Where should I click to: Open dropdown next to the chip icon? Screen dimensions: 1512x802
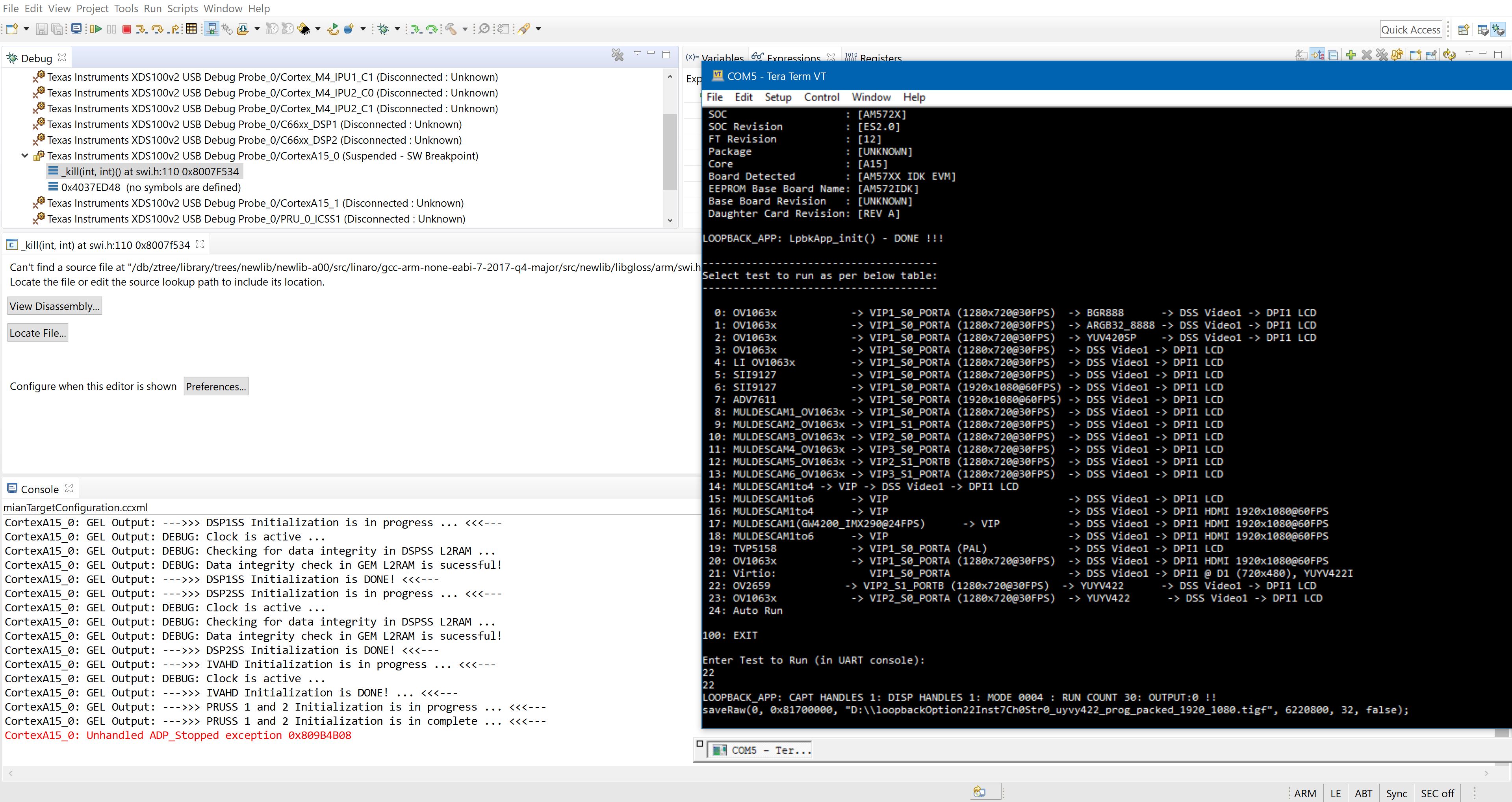click(318, 29)
